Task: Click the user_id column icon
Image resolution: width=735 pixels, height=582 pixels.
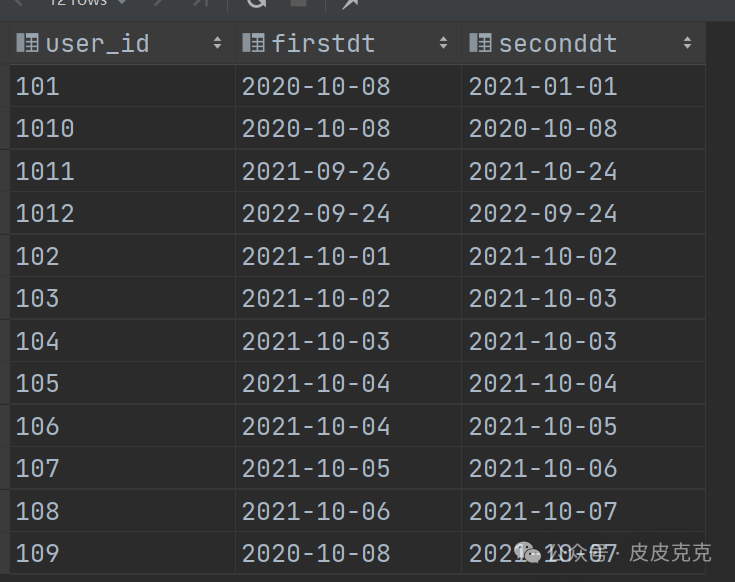Action: [x=27, y=43]
